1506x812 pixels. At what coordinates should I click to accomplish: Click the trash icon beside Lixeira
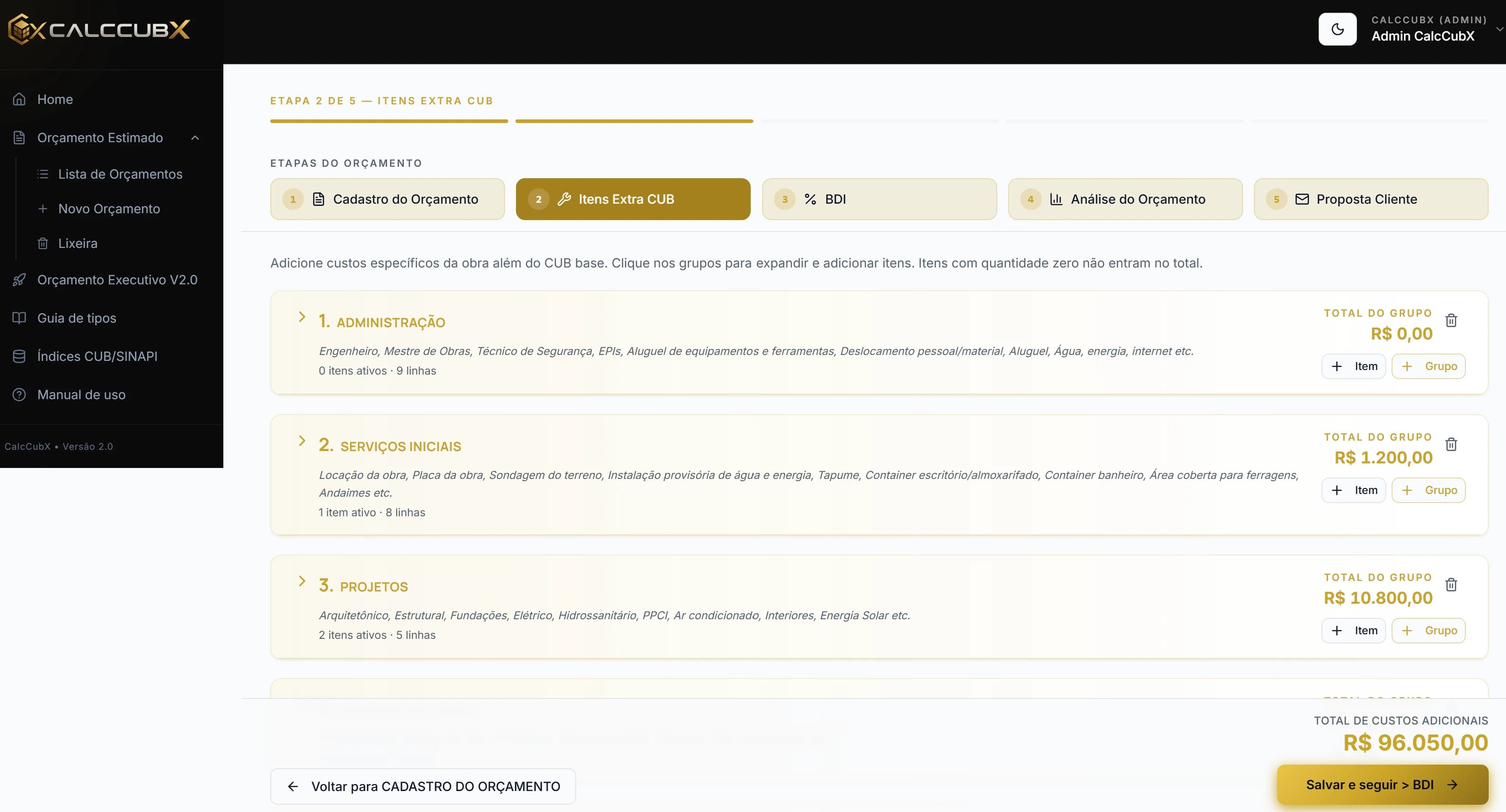(x=43, y=243)
